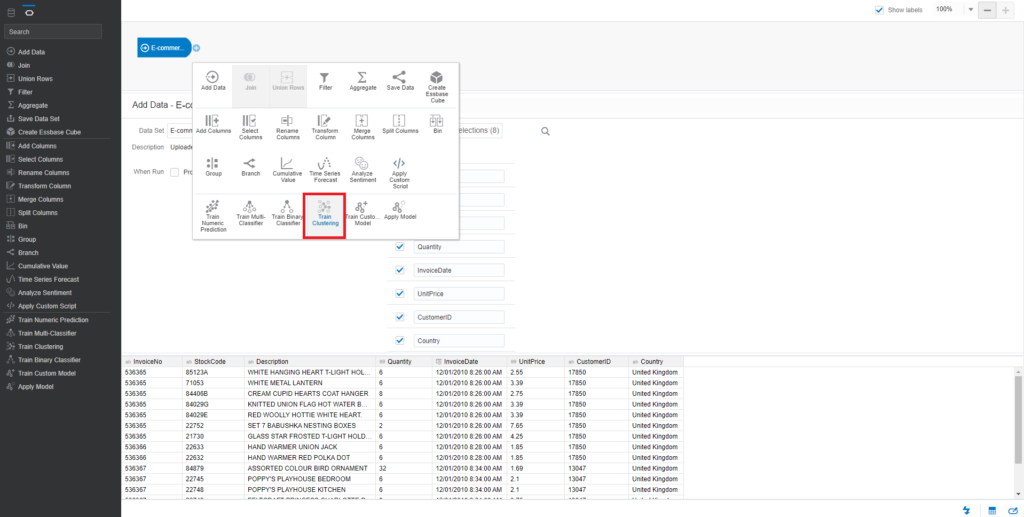Screen dimensions: 1024x517
Task: Choose Train Clustering in the left sidebar
Action: (x=40, y=346)
